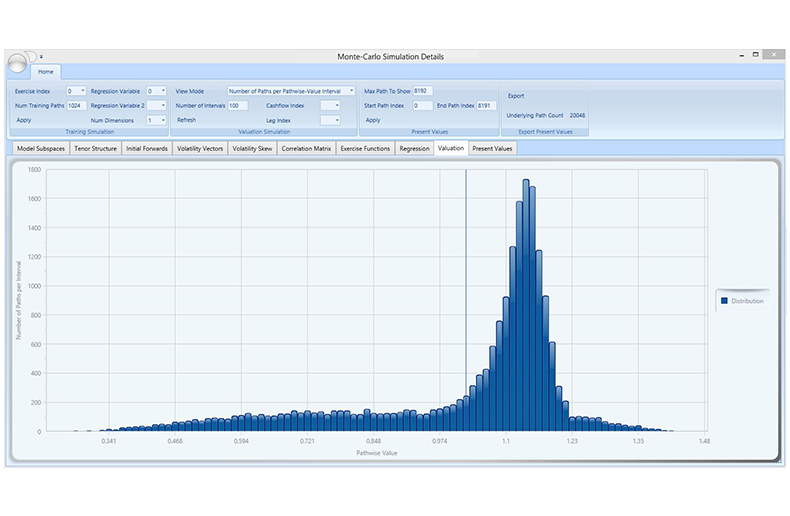Viewport: 790px width, 516px height.
Task: Click the Max Path To Show field
Action: tap(423, 91)
